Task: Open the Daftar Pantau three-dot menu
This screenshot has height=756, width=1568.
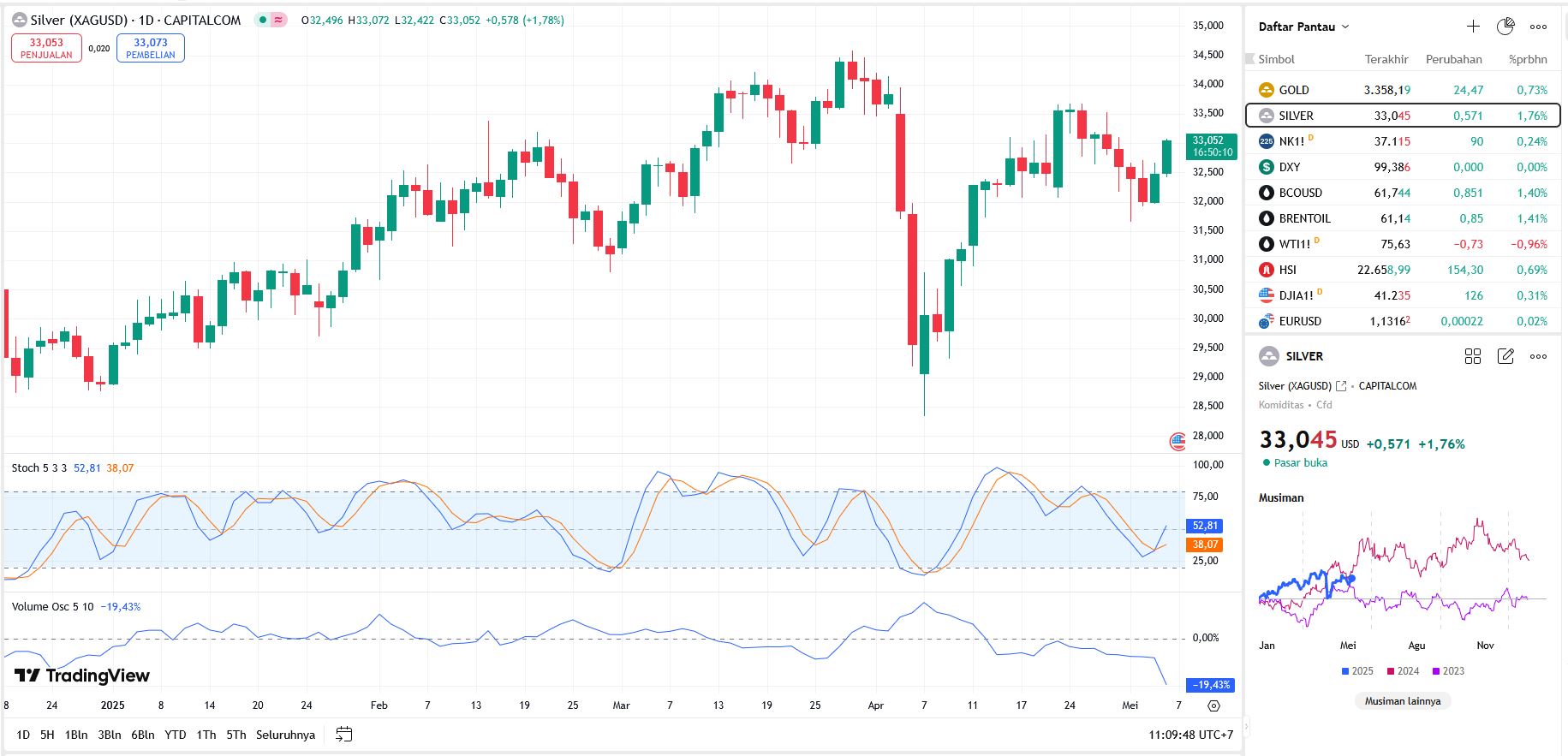Action: click(x=1538, y=27)
